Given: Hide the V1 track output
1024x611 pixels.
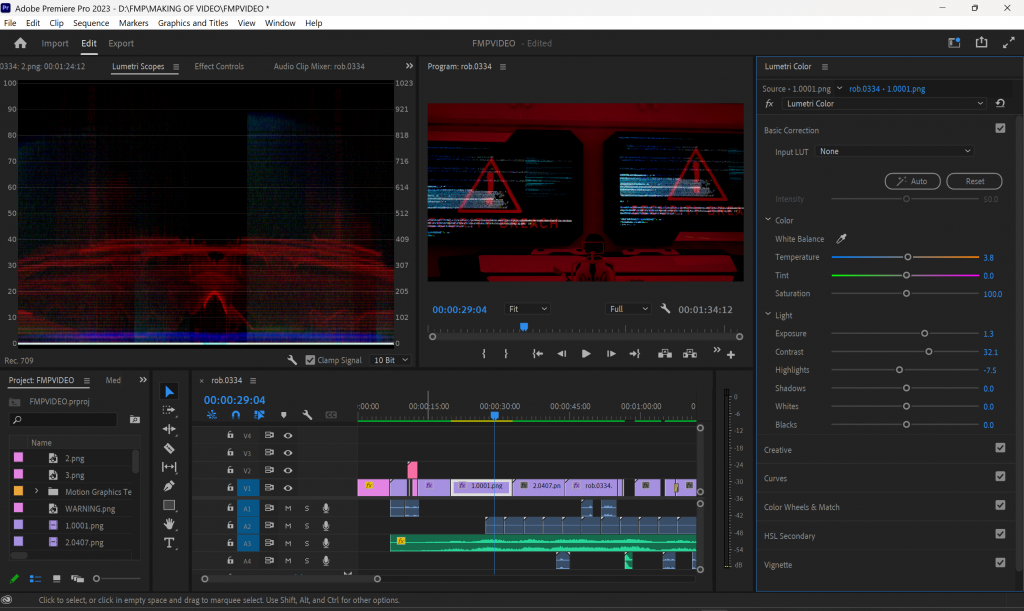Looking at the screenshot, I should pos(288,488).
